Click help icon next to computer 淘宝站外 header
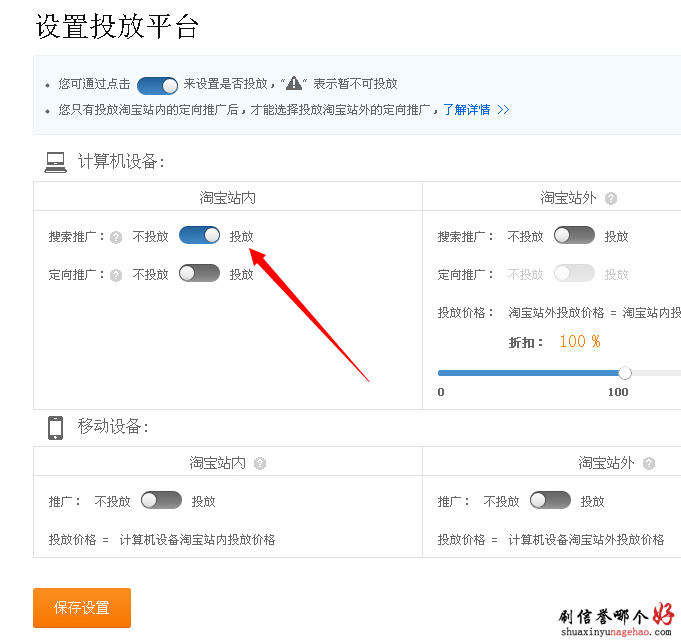This screenshot has height=642, width=681. [611, 198]
